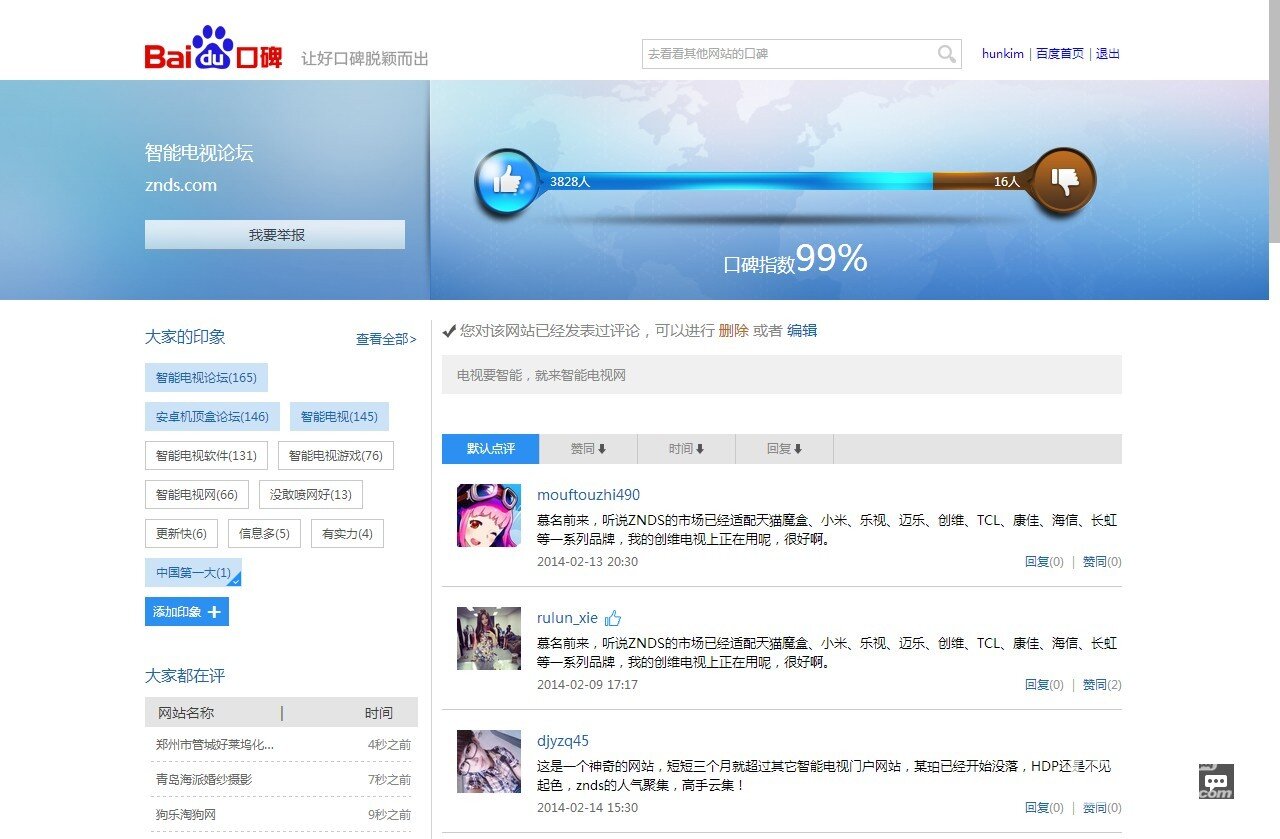Click the 2014-02-14 15:30 timestamp
The image size is (1280, 839).
[587, 808]
